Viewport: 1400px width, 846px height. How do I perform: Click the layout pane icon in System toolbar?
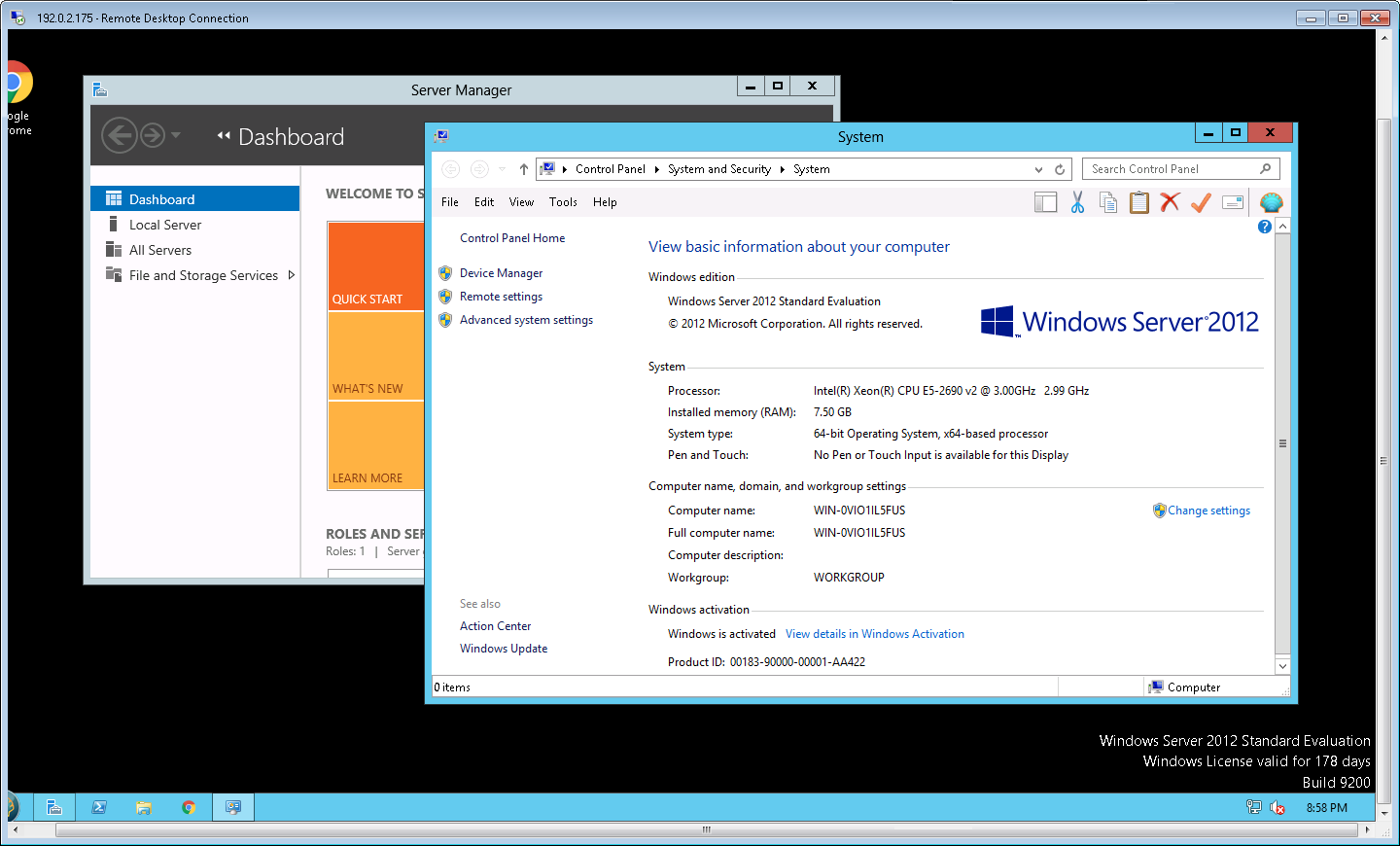coord(1045,202)
